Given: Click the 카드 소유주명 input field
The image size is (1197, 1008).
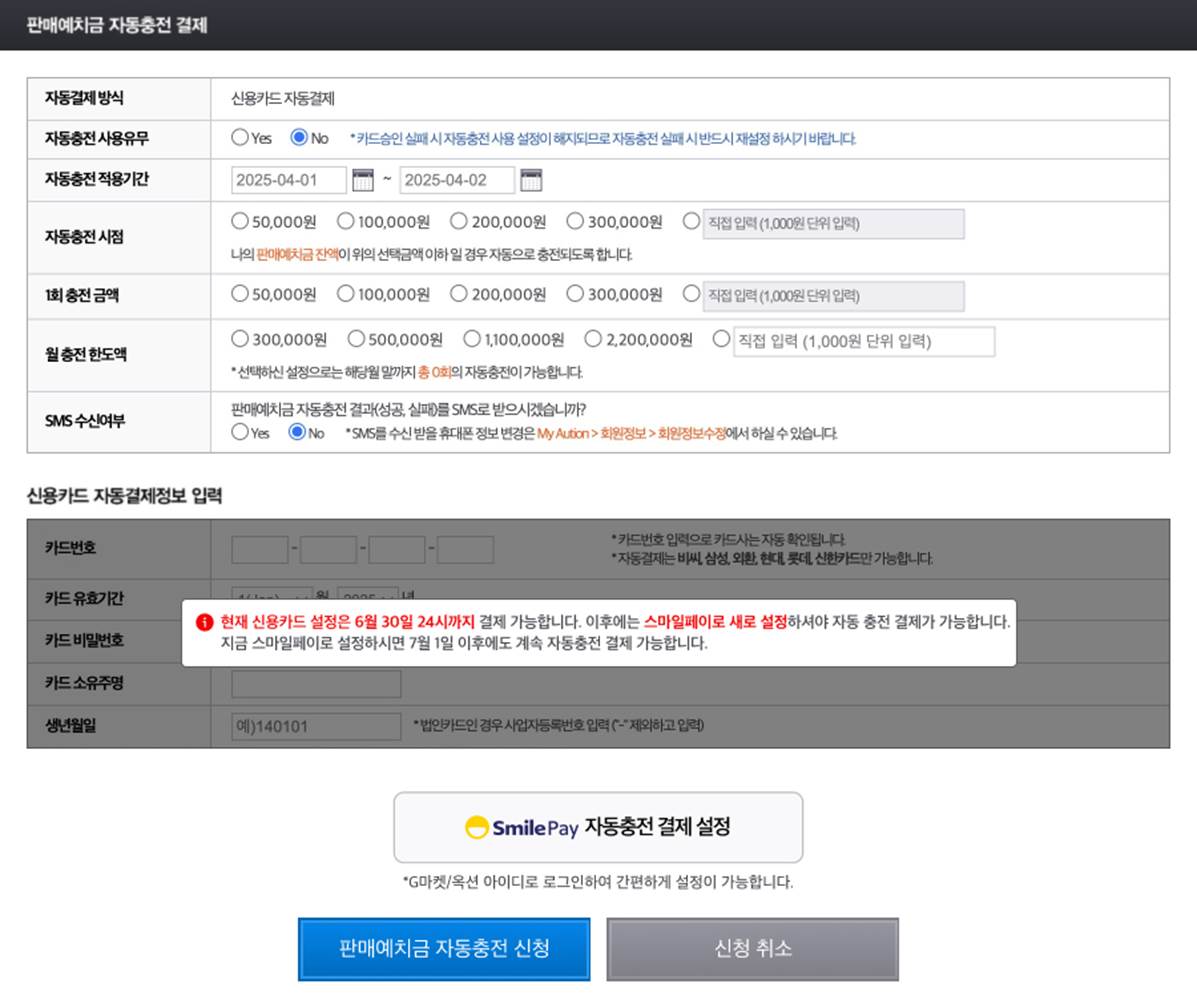Looking at the screenshot, I should [x=317, y=683].
